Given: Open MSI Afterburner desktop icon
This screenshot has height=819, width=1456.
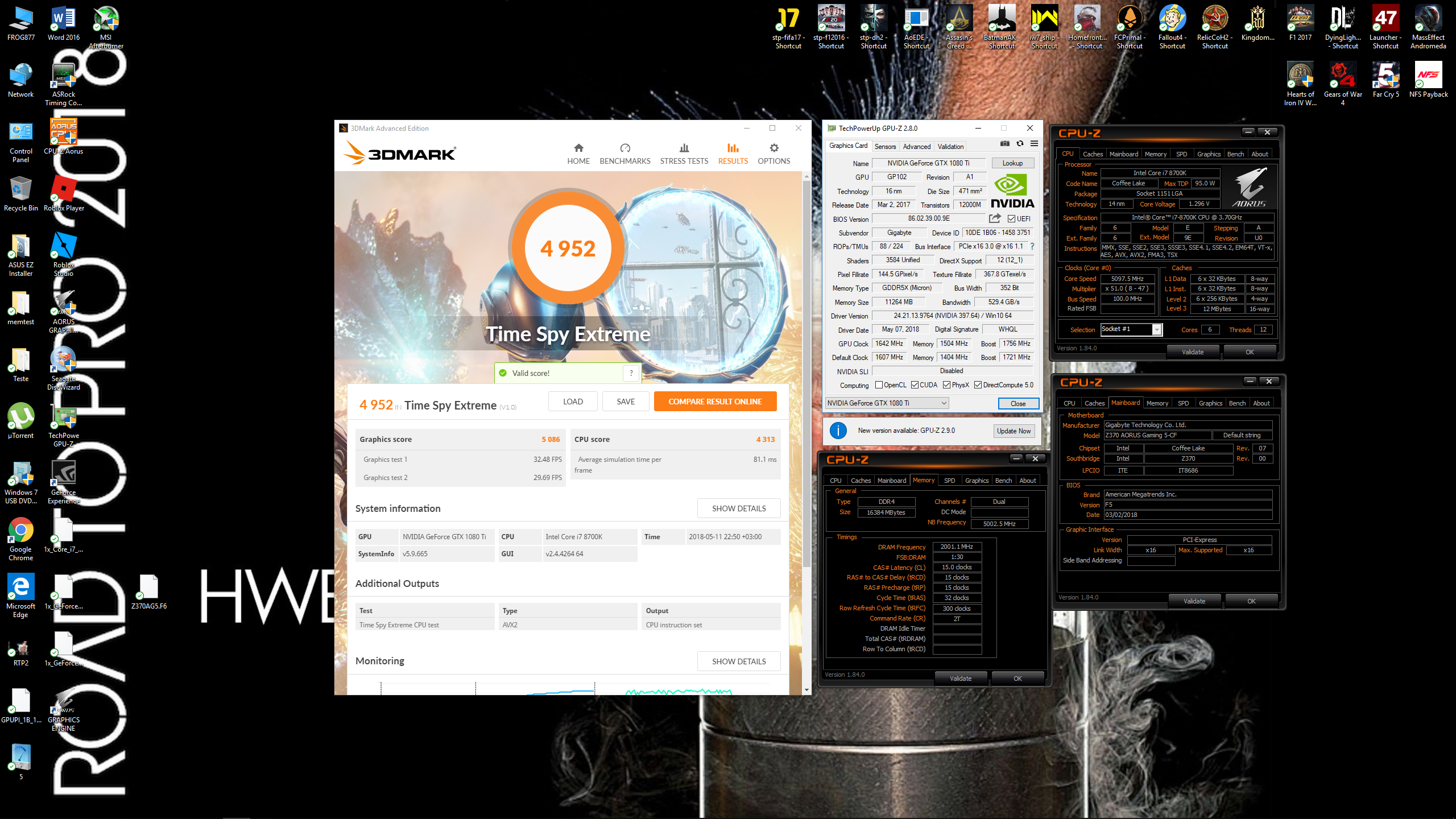Looking at the screenshot, I should tap(106, 27).
